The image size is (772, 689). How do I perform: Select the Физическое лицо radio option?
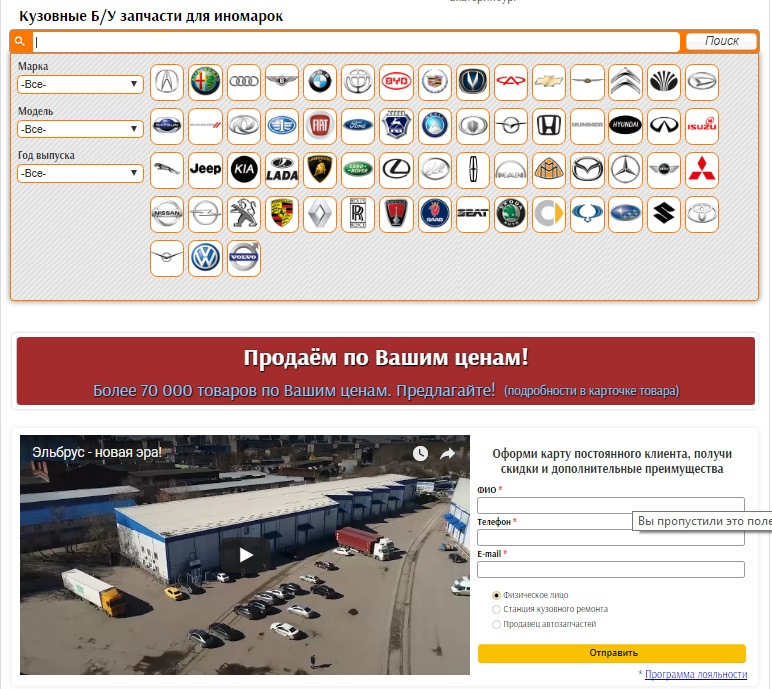coord(496,595)
